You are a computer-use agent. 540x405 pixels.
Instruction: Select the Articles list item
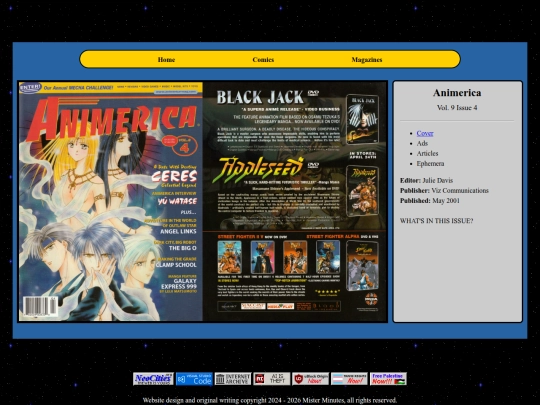[427, 153]
